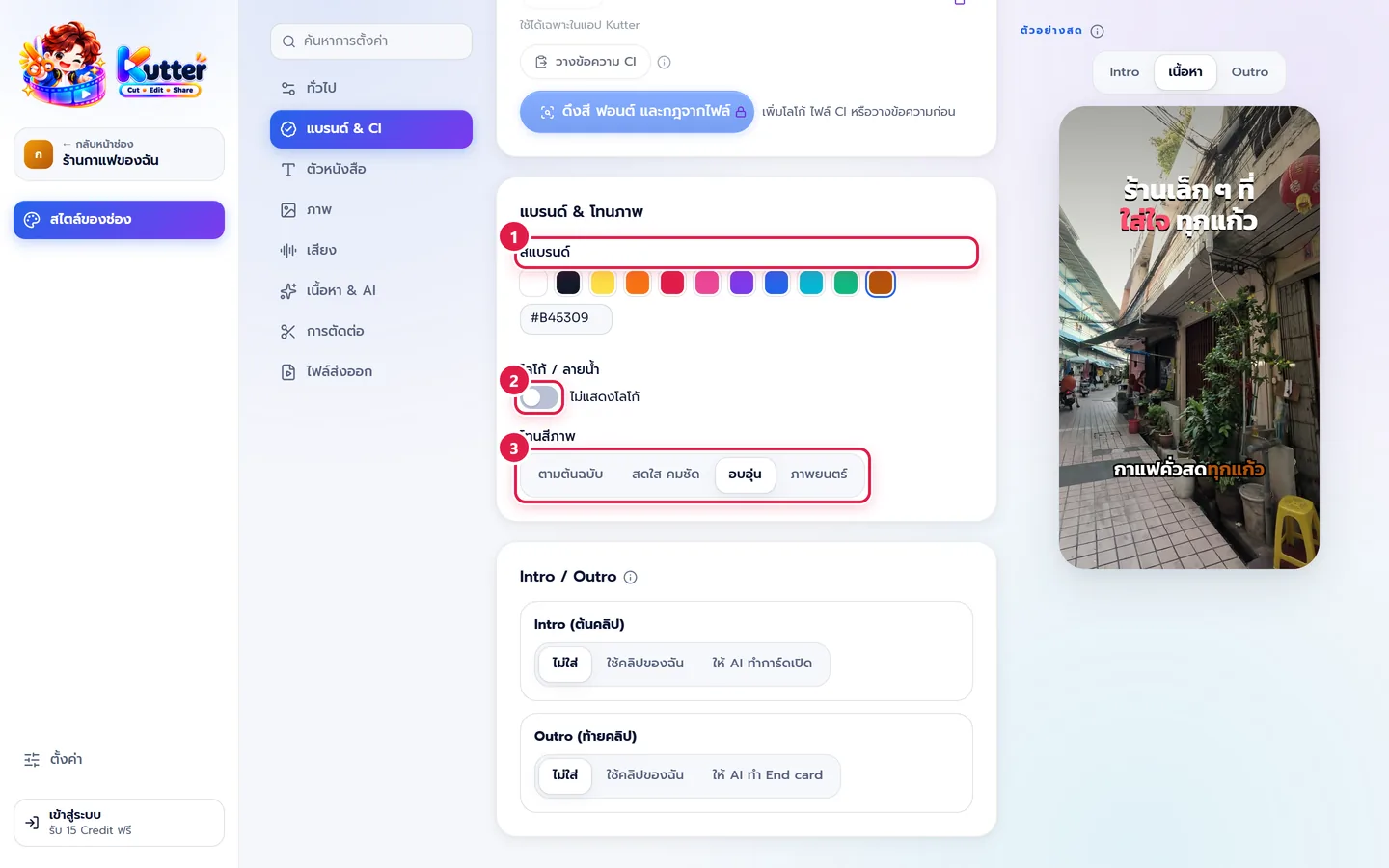Viewport: 1389px width, 868px height.
Task: Choose ใช้คลิปของฉัน for Outro
Action: coord(644,775)
